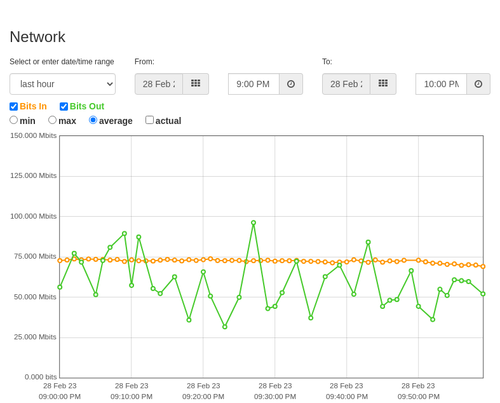Click the 'Bits Out' green label
500x403 pixels.
pyautogui.click(x=87, y=106)
